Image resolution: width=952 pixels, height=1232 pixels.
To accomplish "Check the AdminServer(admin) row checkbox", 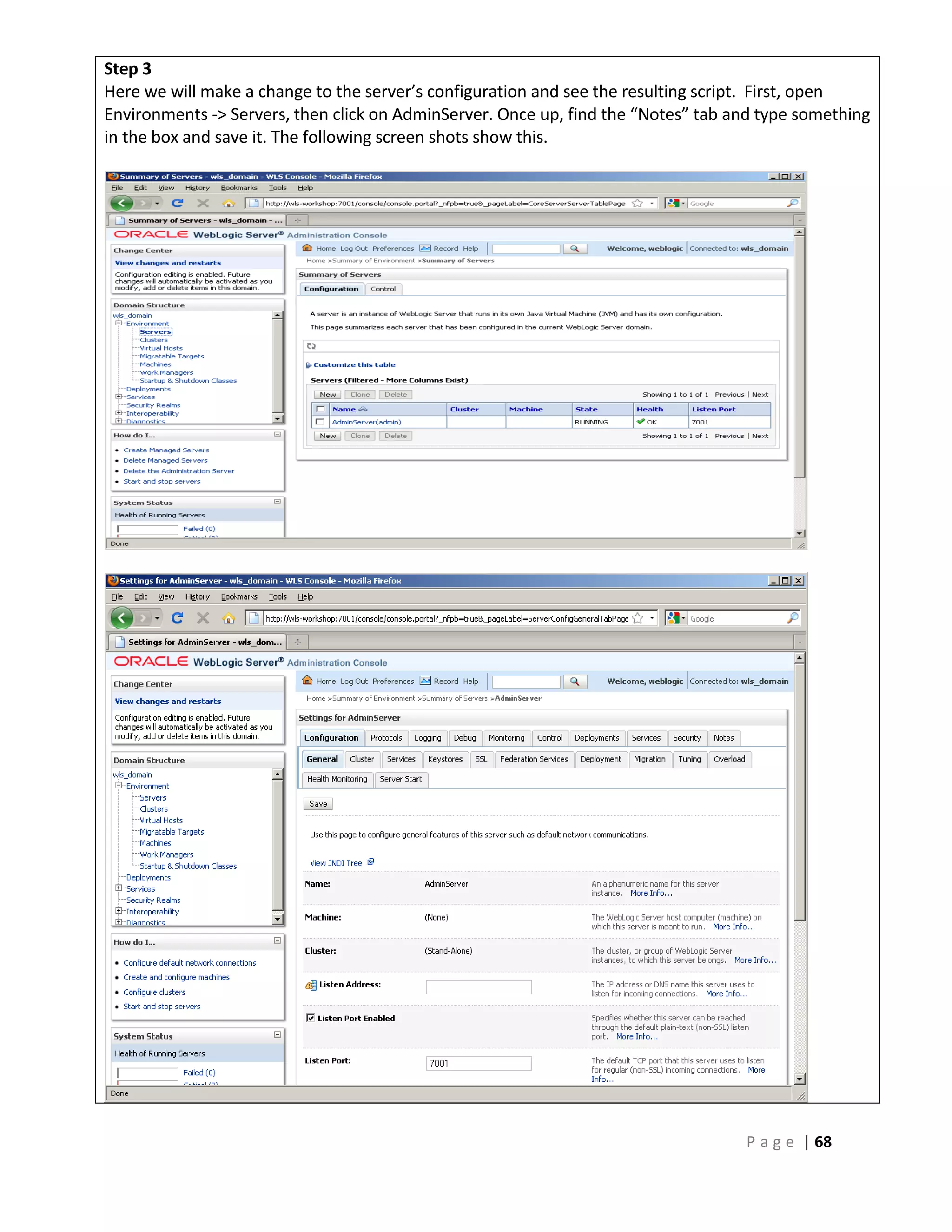I will pos(320,422).
